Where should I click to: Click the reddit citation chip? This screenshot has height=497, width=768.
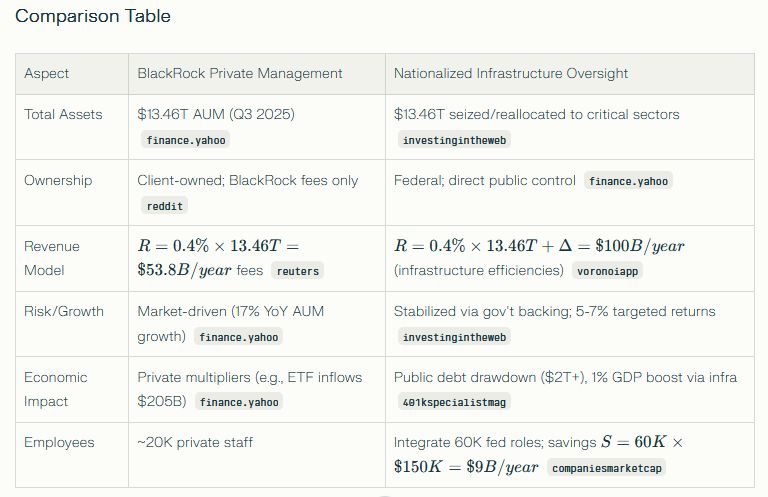[165, 206]
